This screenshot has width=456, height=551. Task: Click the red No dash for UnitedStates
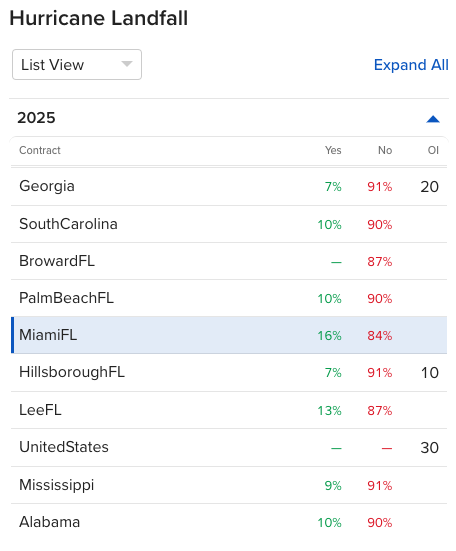coord(387,449)
